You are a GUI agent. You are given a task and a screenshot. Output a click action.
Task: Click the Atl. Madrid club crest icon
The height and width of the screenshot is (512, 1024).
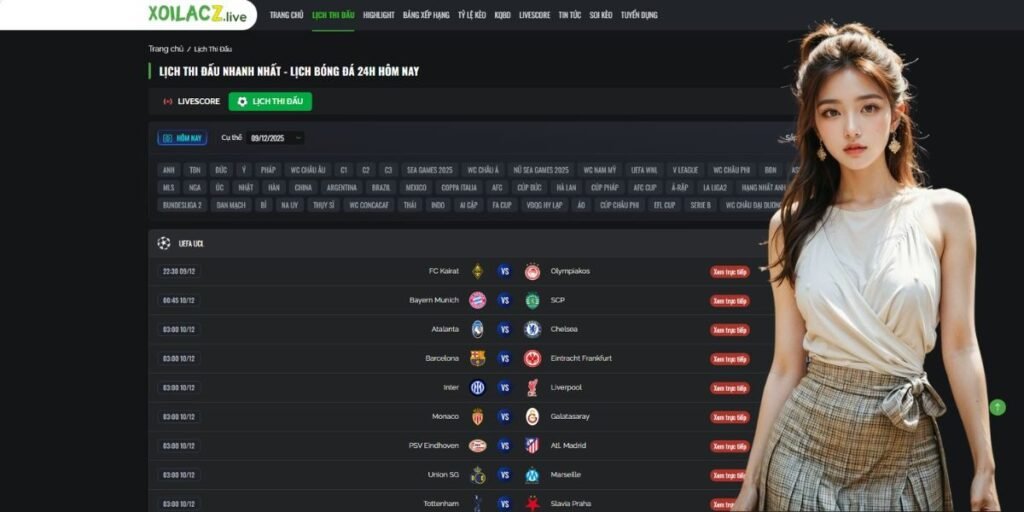[x=532, y=445]
